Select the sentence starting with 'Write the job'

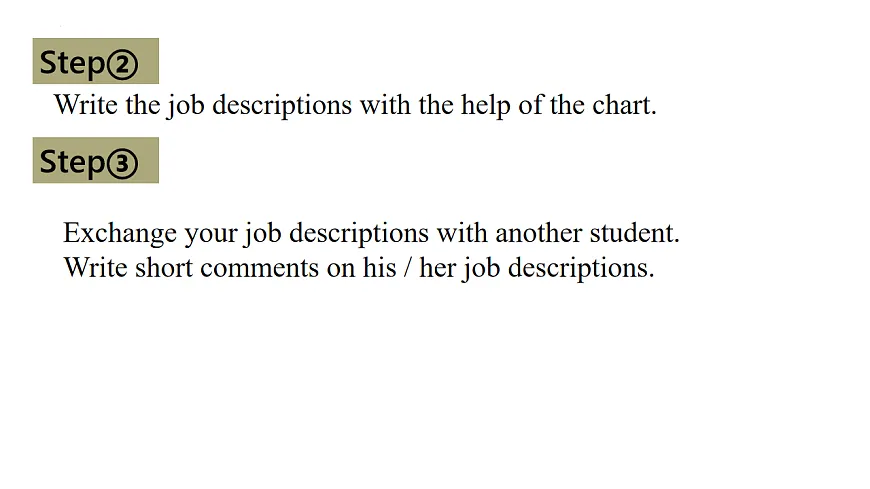click(x=355, y=105)
